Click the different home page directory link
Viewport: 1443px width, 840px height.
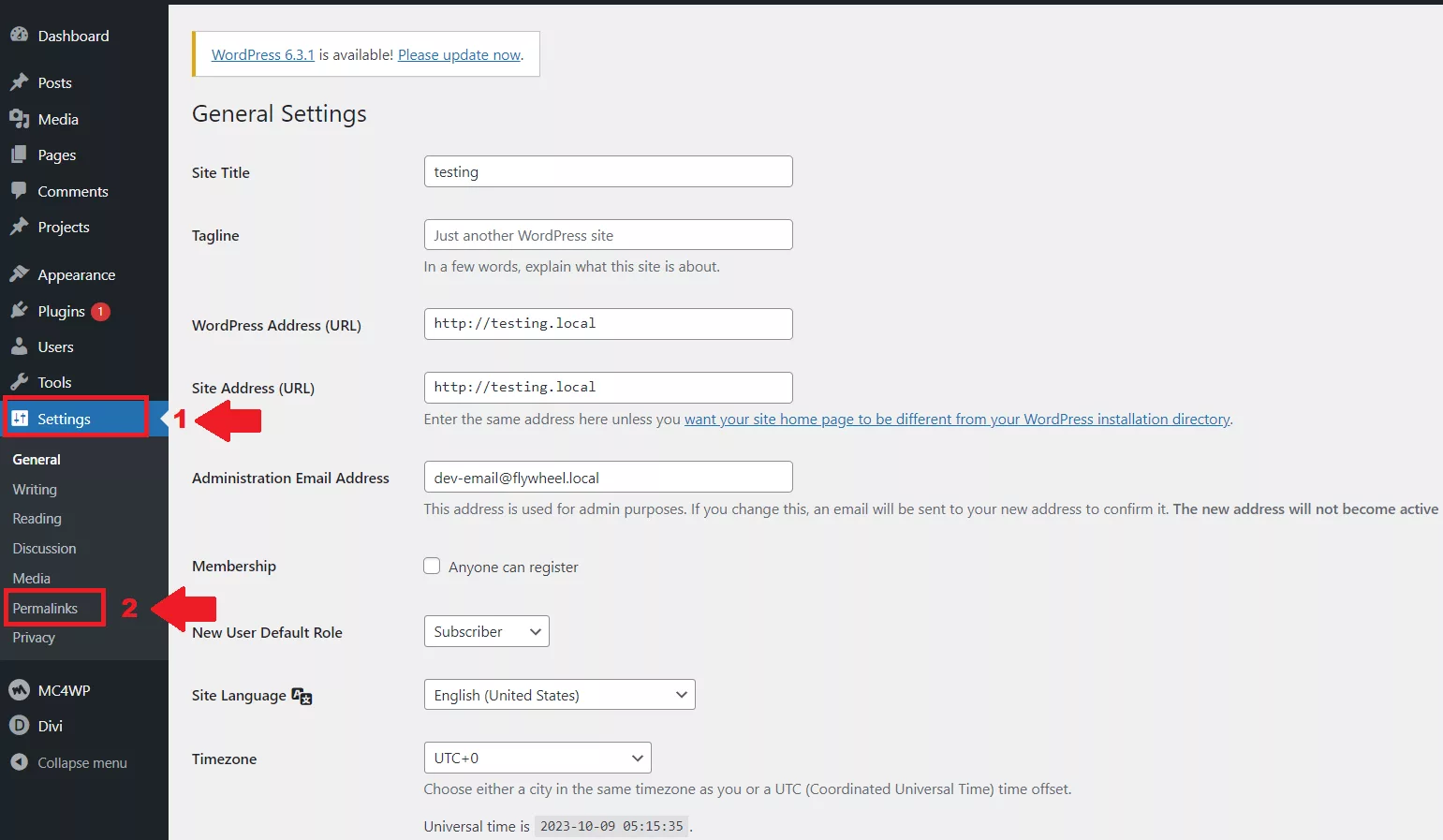[957, 420]
